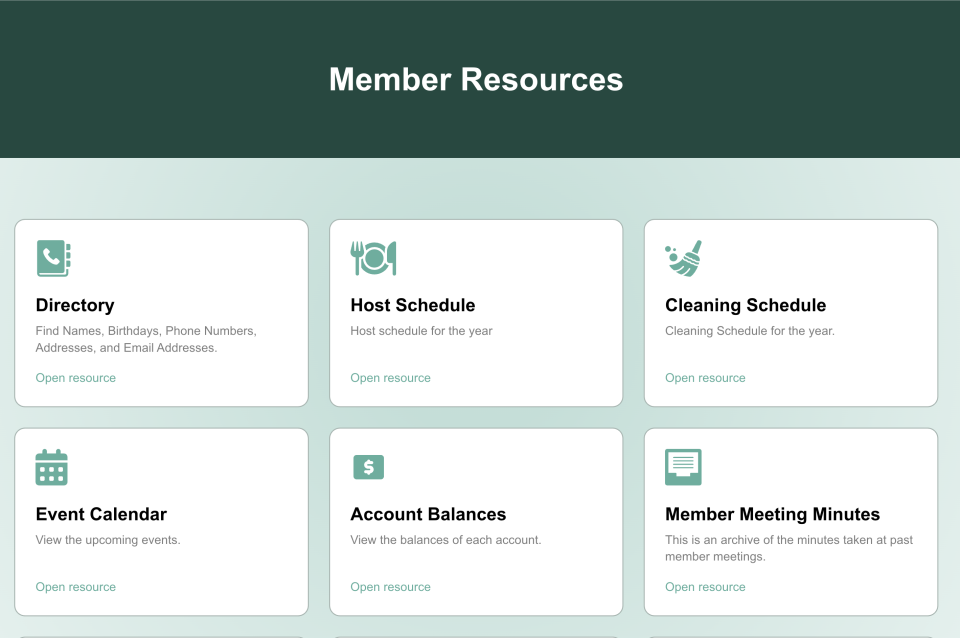Open the Account Balances resource
The width and height of the screenshot is (960, 638).
coord(390,586)
